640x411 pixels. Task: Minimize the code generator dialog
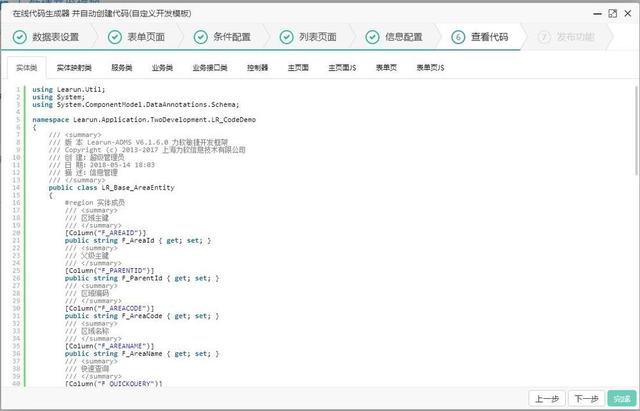click(598, 13)
